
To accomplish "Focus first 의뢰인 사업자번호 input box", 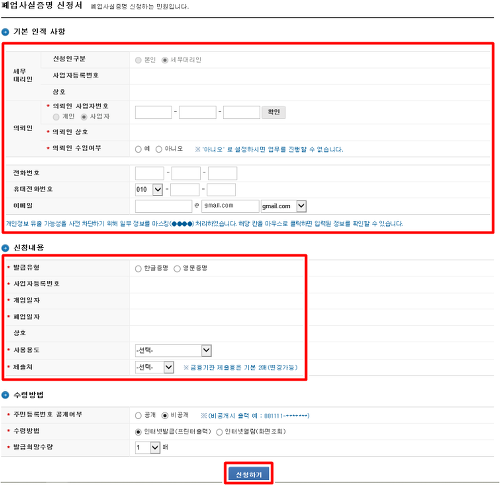I will [x=153, y=112].
